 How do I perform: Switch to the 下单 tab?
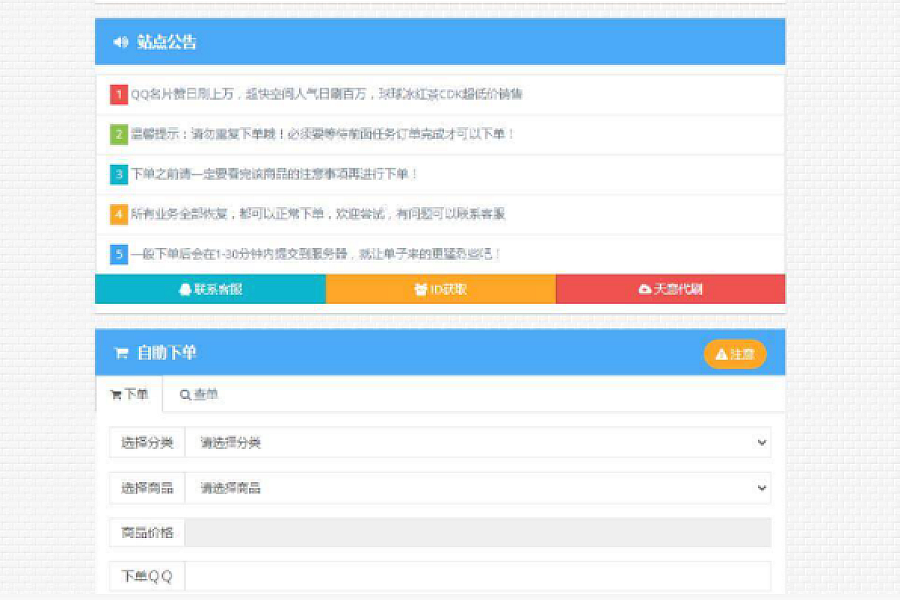click(x=129, y=394)
